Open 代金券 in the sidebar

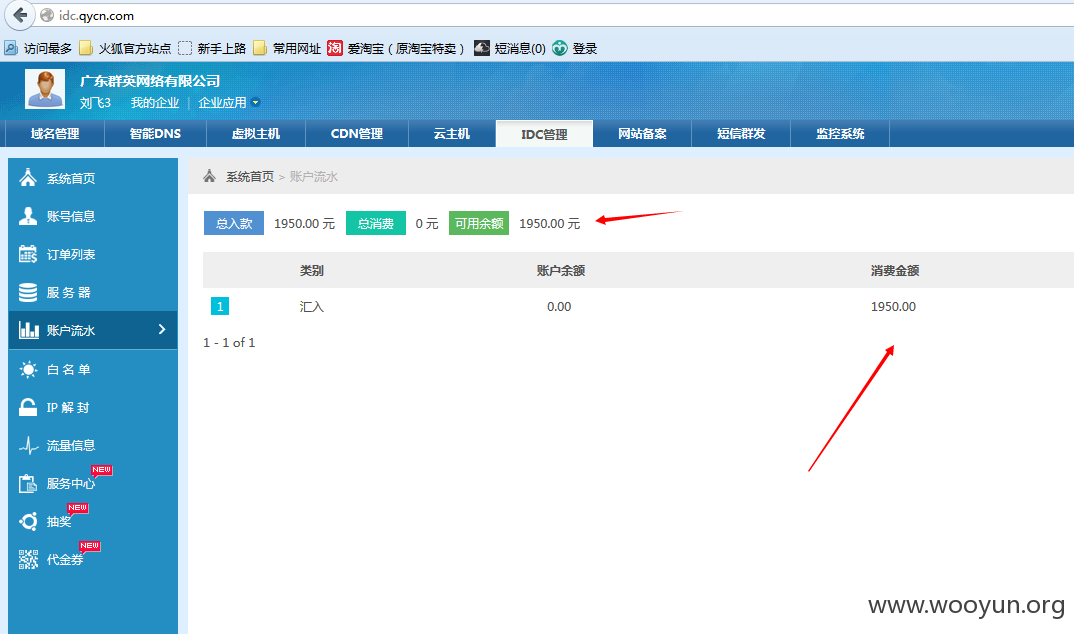click(93, 559)
